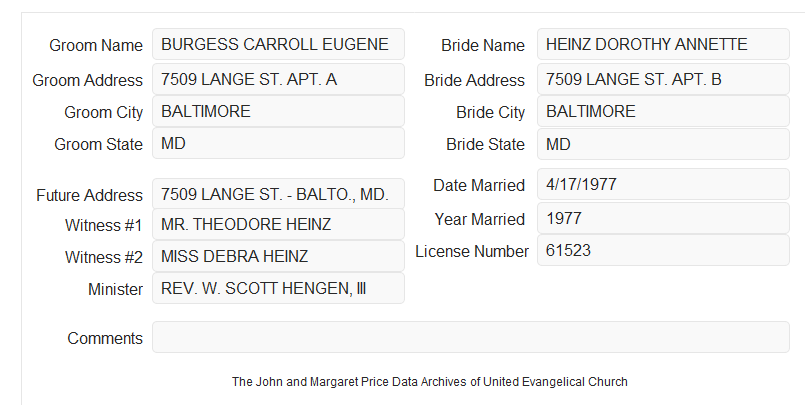The width and height of the screenshot is (805, 405).
Task: Click the License Number field
Action: pyautogui.click(x=663, y=250)
